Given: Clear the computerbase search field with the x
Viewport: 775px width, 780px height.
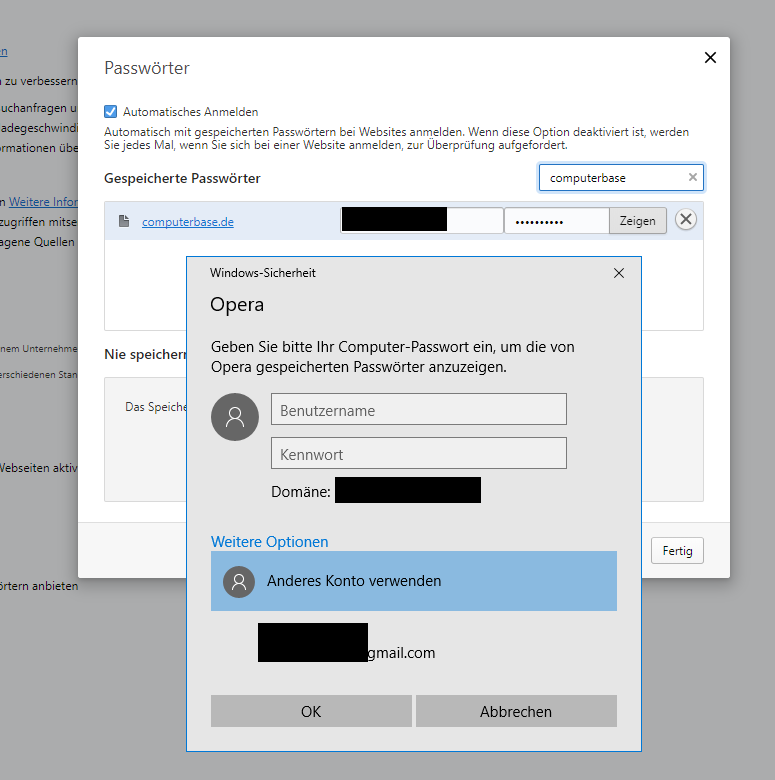Looking at the screenshot, I should (x=692, y=177).
